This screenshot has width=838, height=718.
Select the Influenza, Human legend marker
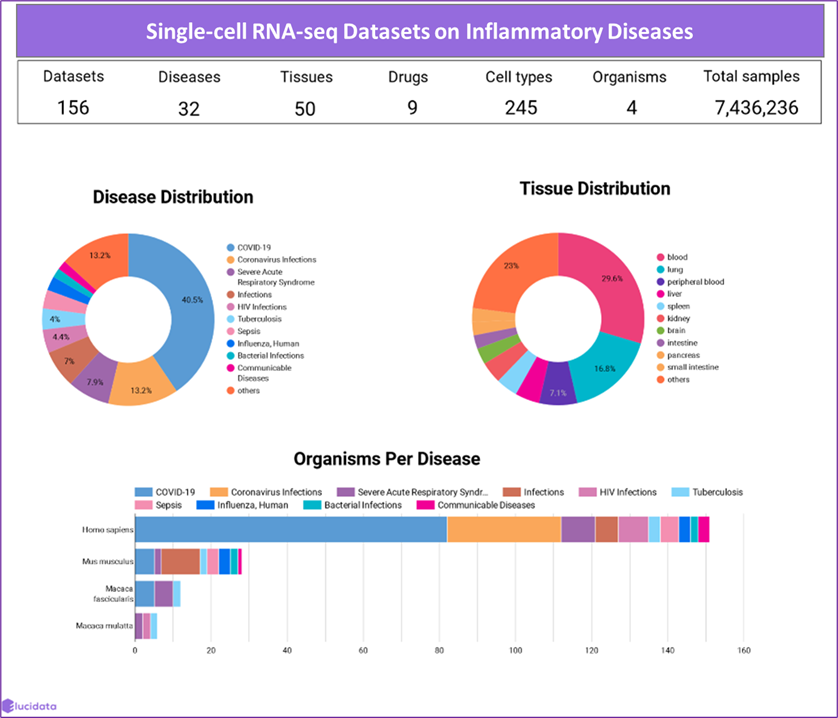pyautogui.click(x=230, y=344)
